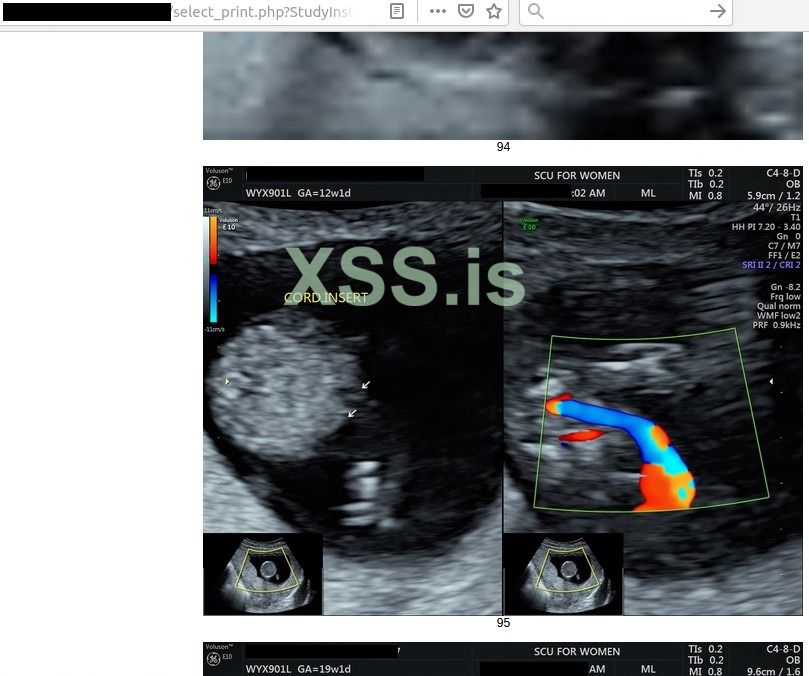Bookmark this page with star icon
The height and width of the screenshot is (676, 809).
[494, 11]
